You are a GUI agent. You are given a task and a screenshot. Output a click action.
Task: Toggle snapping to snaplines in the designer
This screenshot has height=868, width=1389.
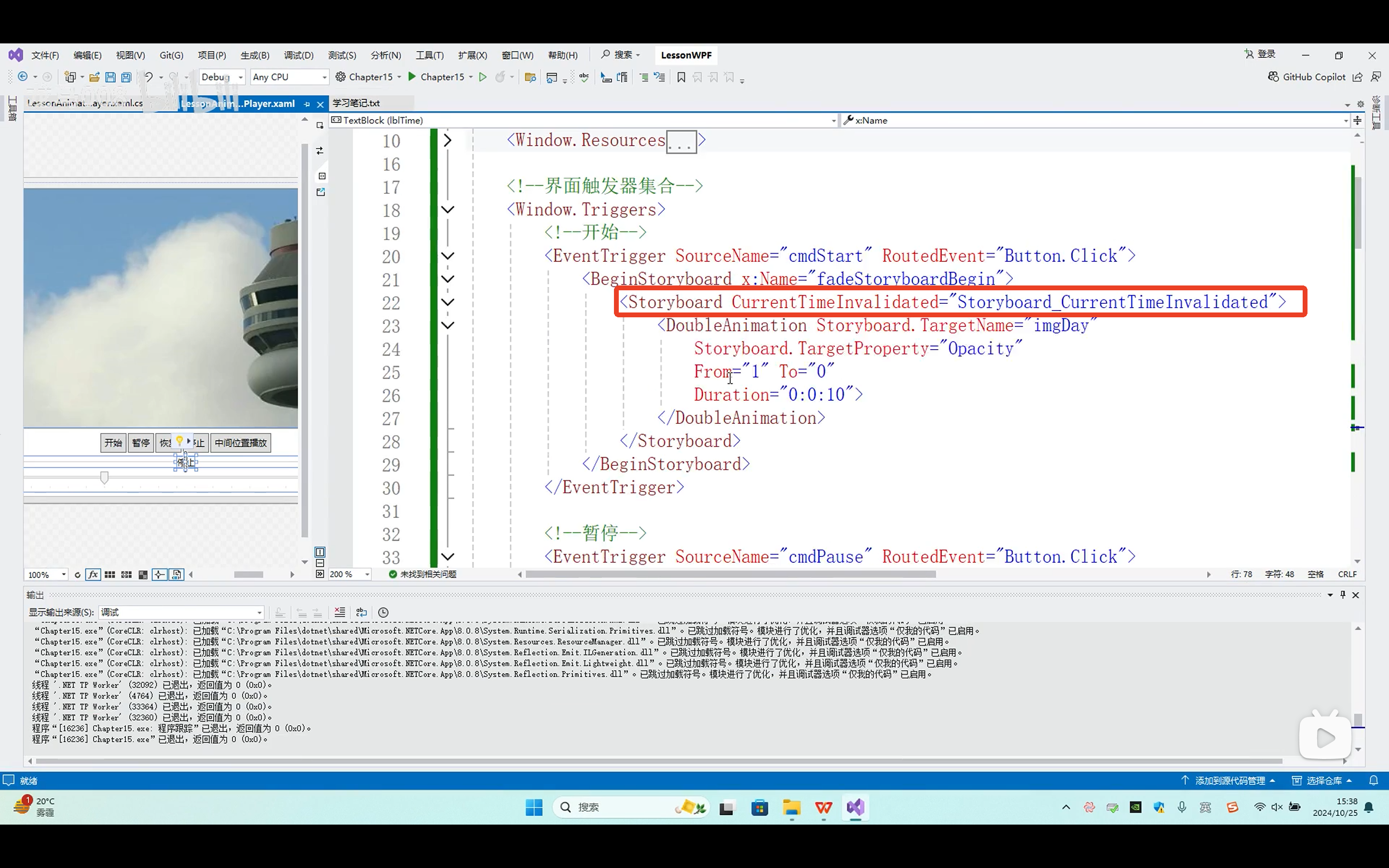[x=160, y=575]
